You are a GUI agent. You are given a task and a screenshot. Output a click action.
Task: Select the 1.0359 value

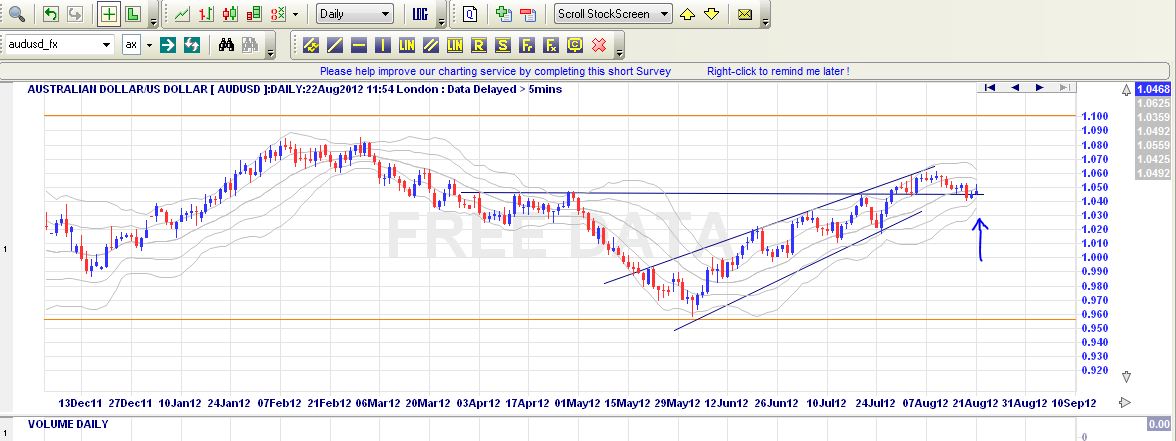coord(1154,117)
